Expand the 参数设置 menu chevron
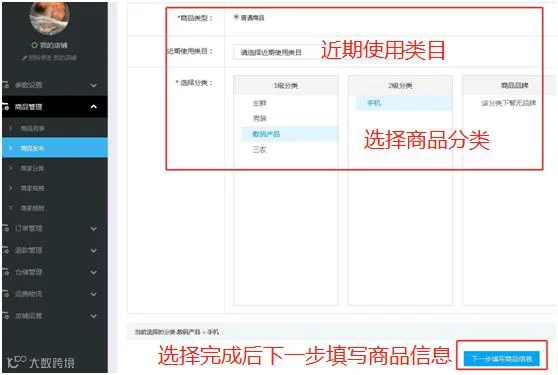This screenshot has height=375, width=558. pyautogui.click(x=94, y=85)
